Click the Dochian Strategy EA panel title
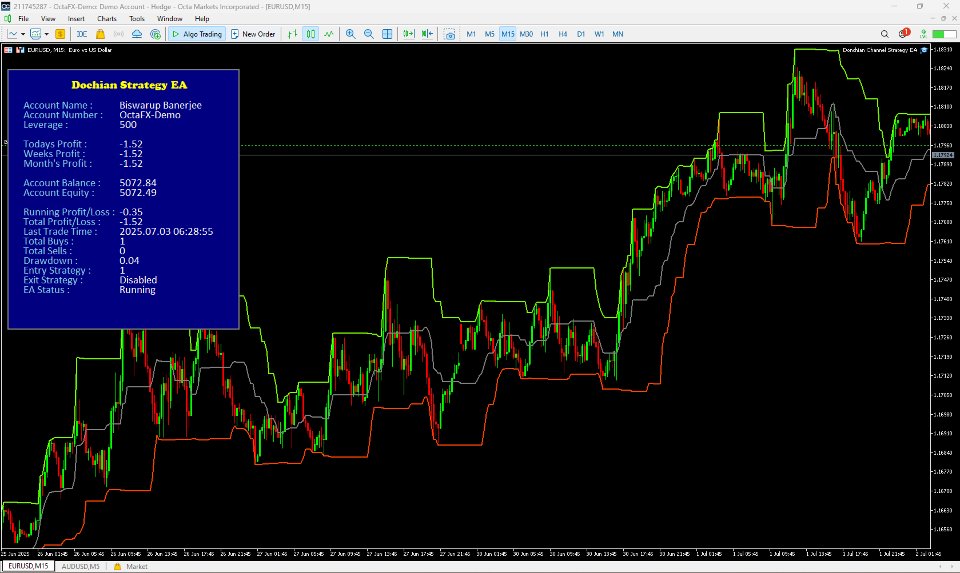 point(129,85)
